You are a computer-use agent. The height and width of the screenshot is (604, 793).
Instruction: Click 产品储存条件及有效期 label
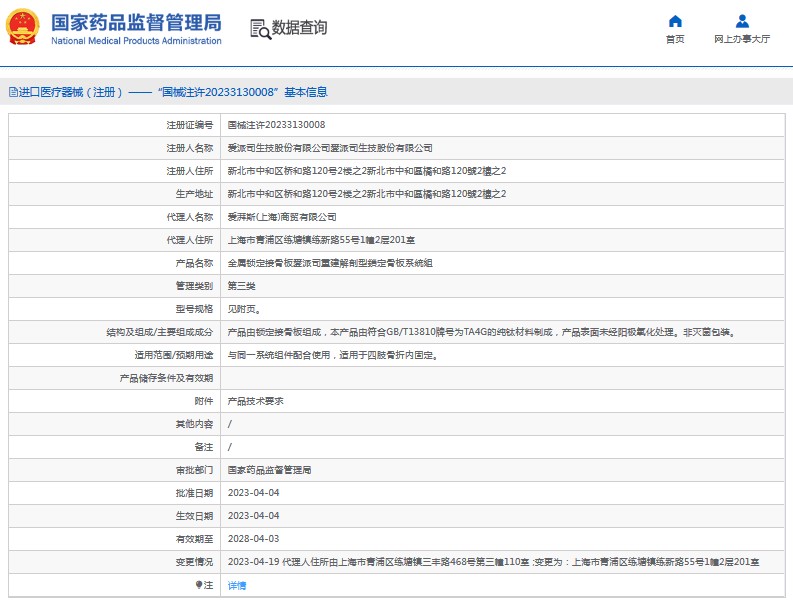coord(166,378)
